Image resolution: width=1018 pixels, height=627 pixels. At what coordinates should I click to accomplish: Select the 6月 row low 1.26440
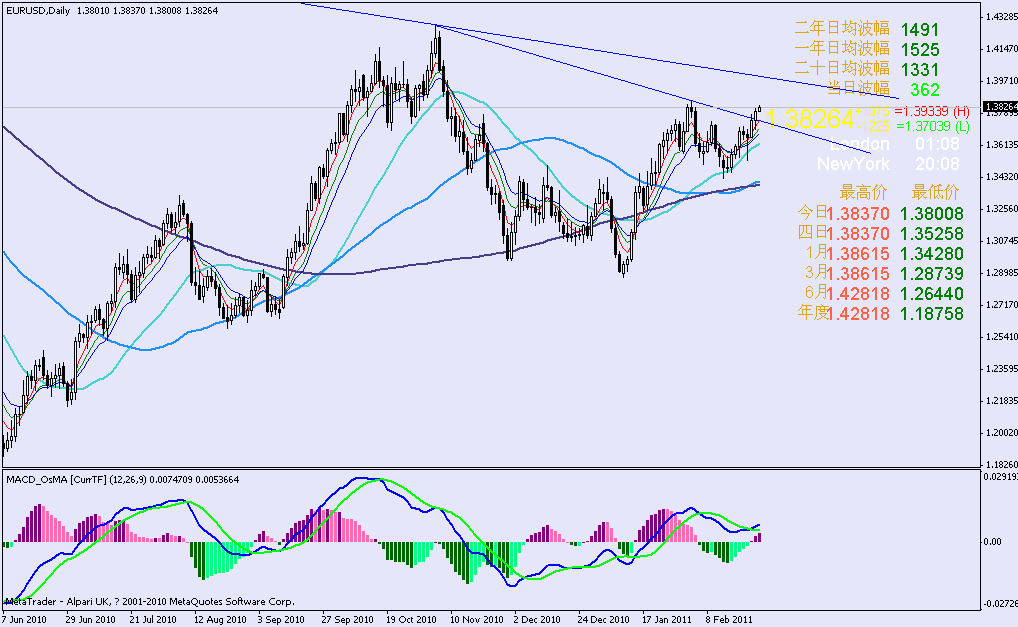932,294
